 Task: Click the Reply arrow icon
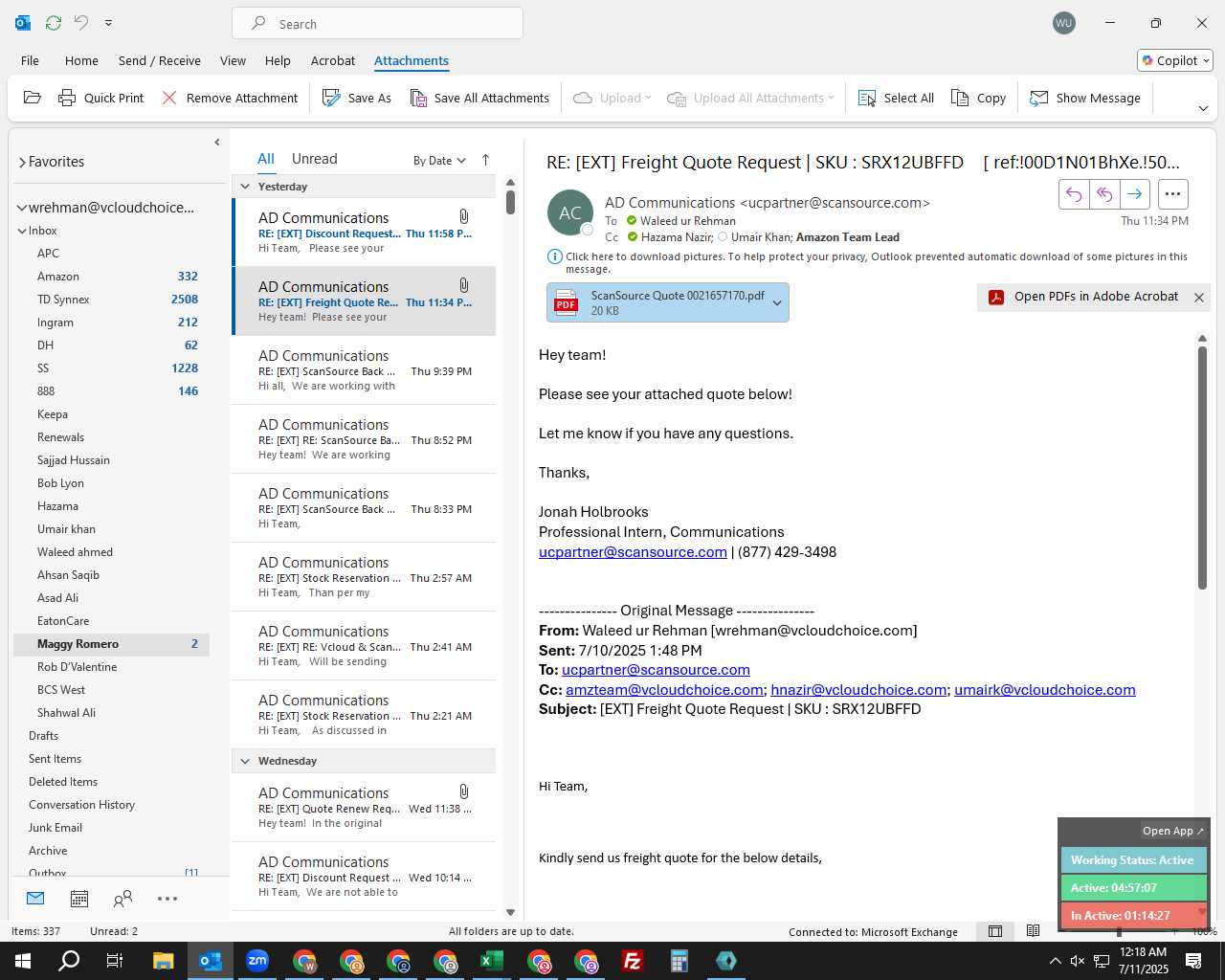1074,194
